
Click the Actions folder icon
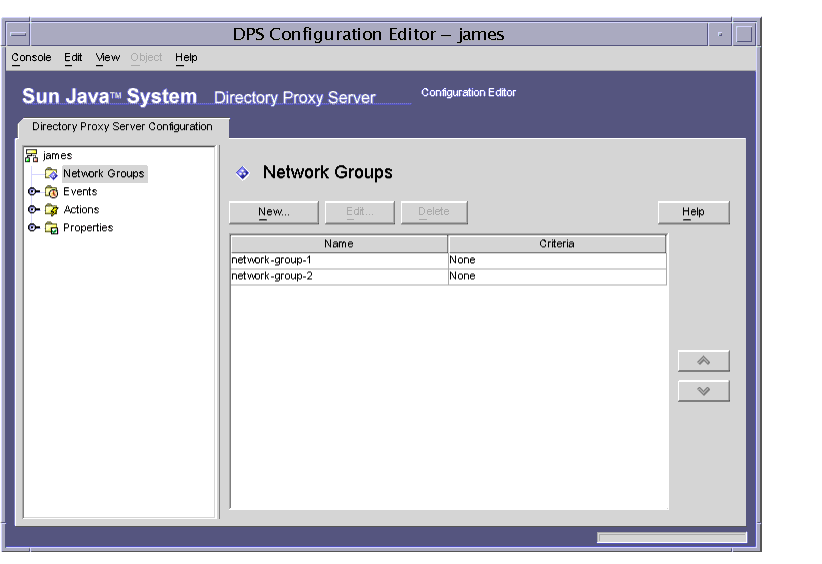[51, 210]
